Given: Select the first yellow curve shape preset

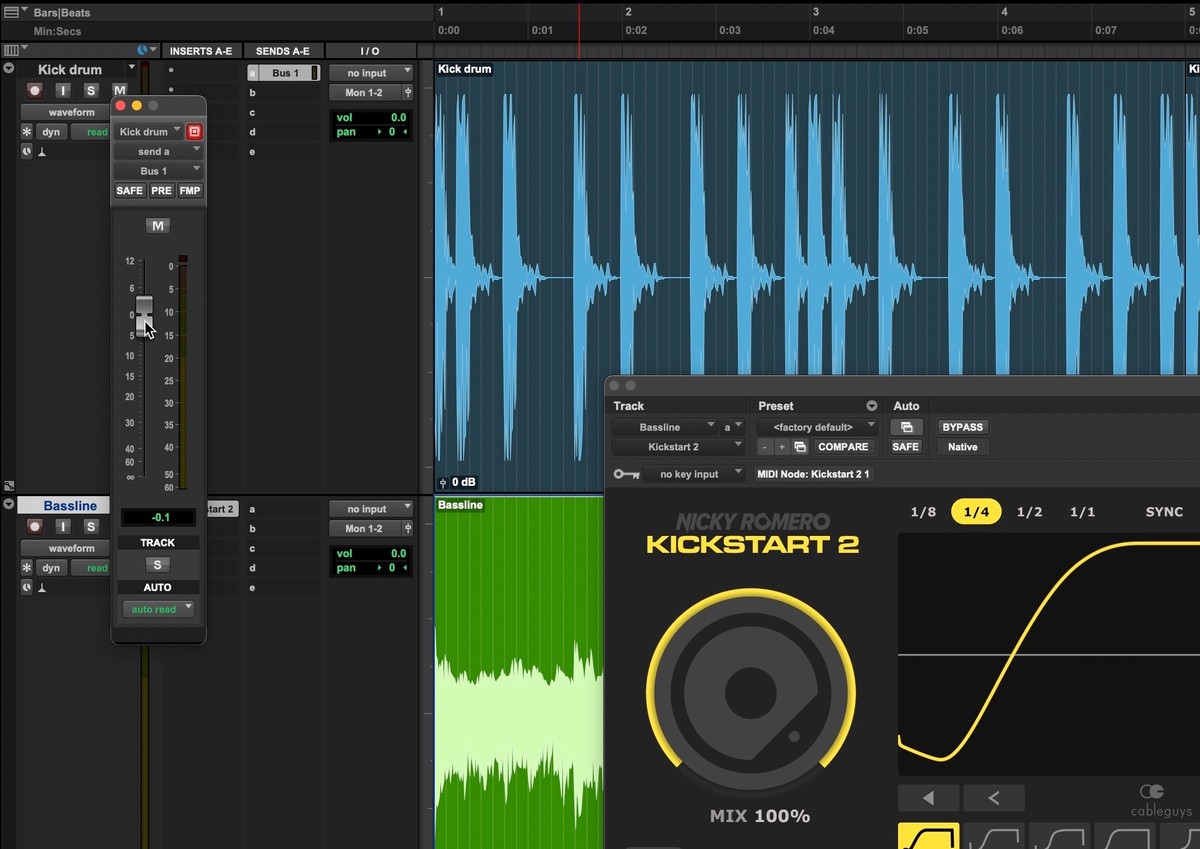Looking at the screenshot, I should 928,837.
